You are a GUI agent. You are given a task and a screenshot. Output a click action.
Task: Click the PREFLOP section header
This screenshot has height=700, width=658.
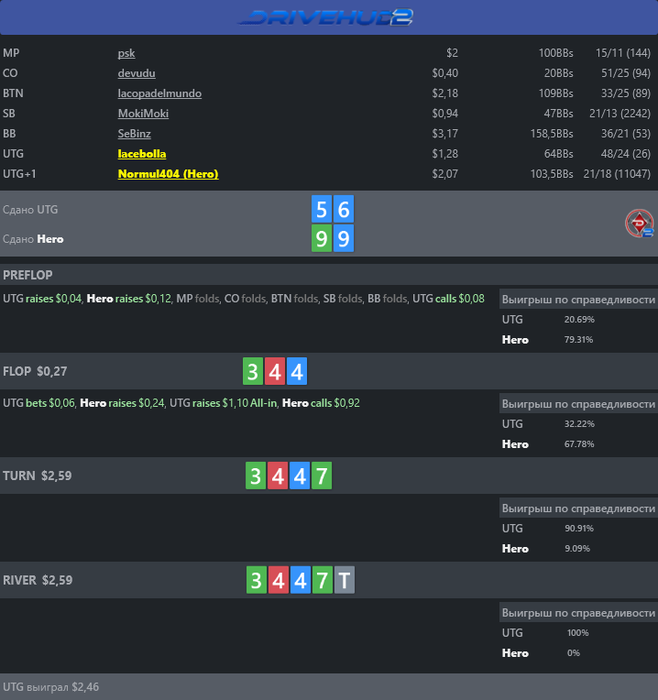click(28, 275)
